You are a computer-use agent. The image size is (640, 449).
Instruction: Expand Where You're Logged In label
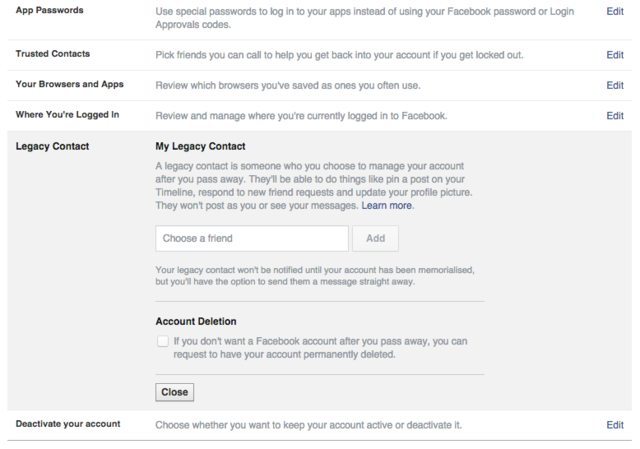[68, 115]
